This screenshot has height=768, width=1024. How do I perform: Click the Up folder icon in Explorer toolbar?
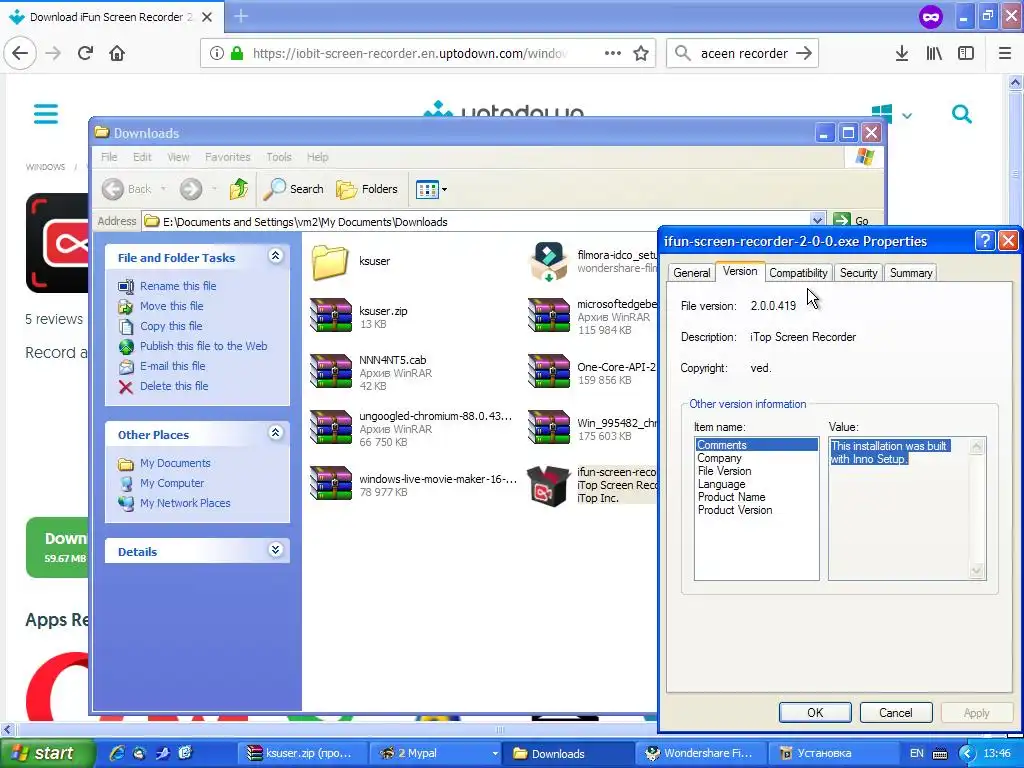coord(238,189)
